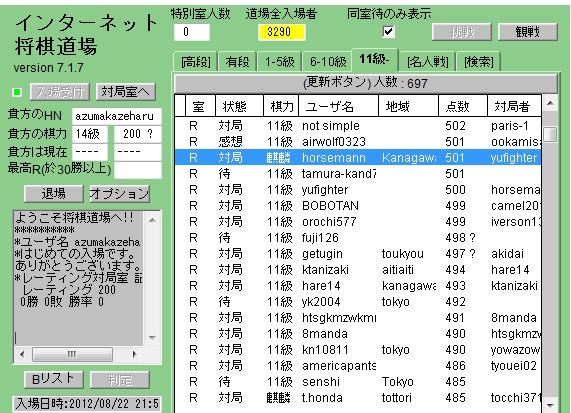Viewport: 571px width, 413px height.
Task: Click the 対局室へ button
Action: [126, 92]
